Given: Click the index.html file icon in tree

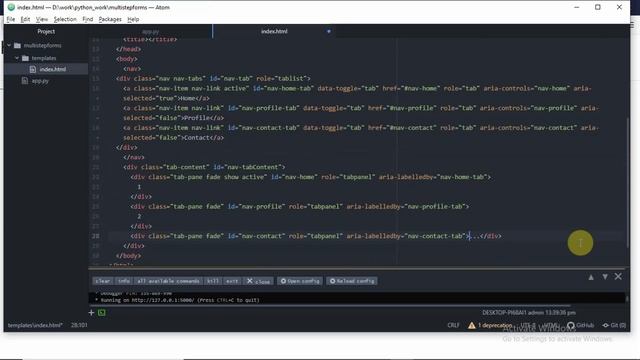Looking at the screenshot, I should tap(33, 69).
